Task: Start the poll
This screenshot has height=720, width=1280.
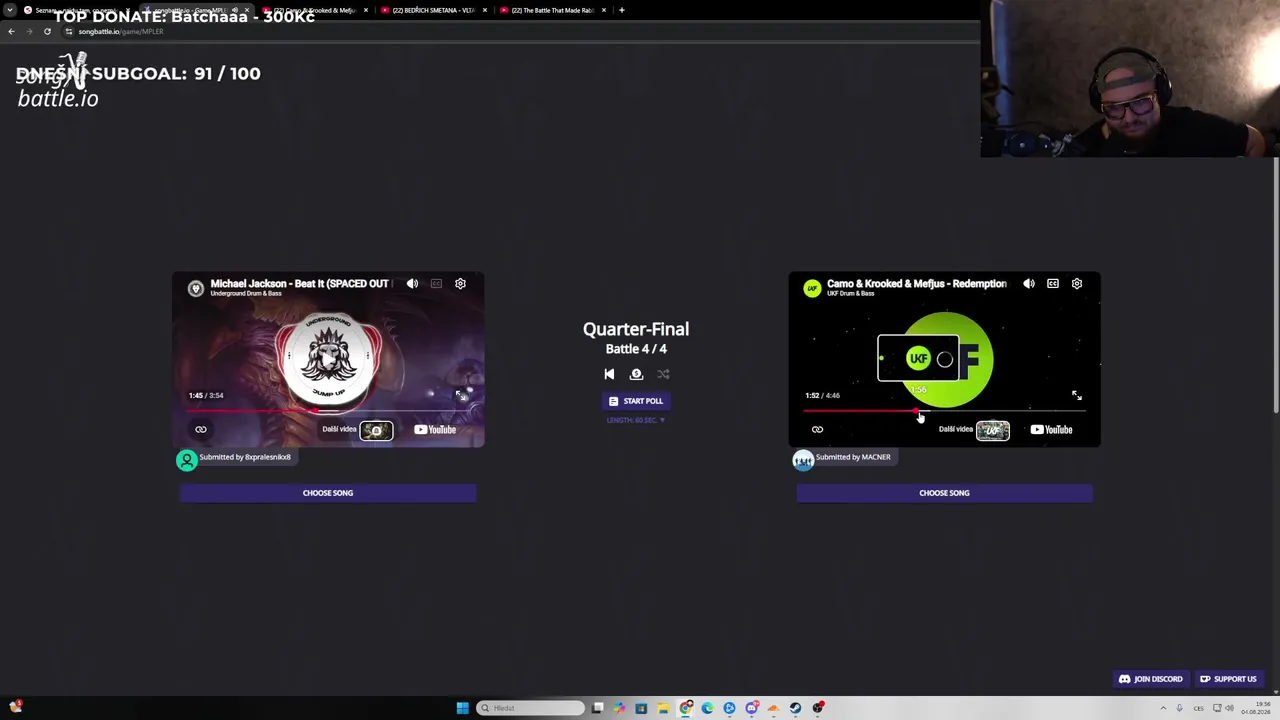Action: (x=636, y=401)
